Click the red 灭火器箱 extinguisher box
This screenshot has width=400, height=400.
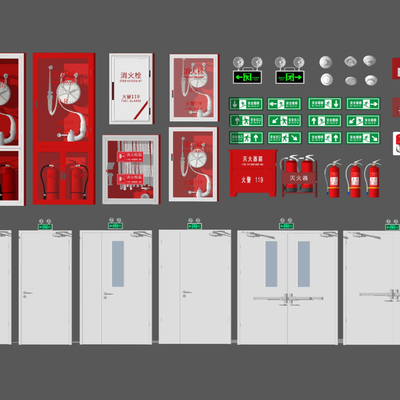click(x=253, y=173)
